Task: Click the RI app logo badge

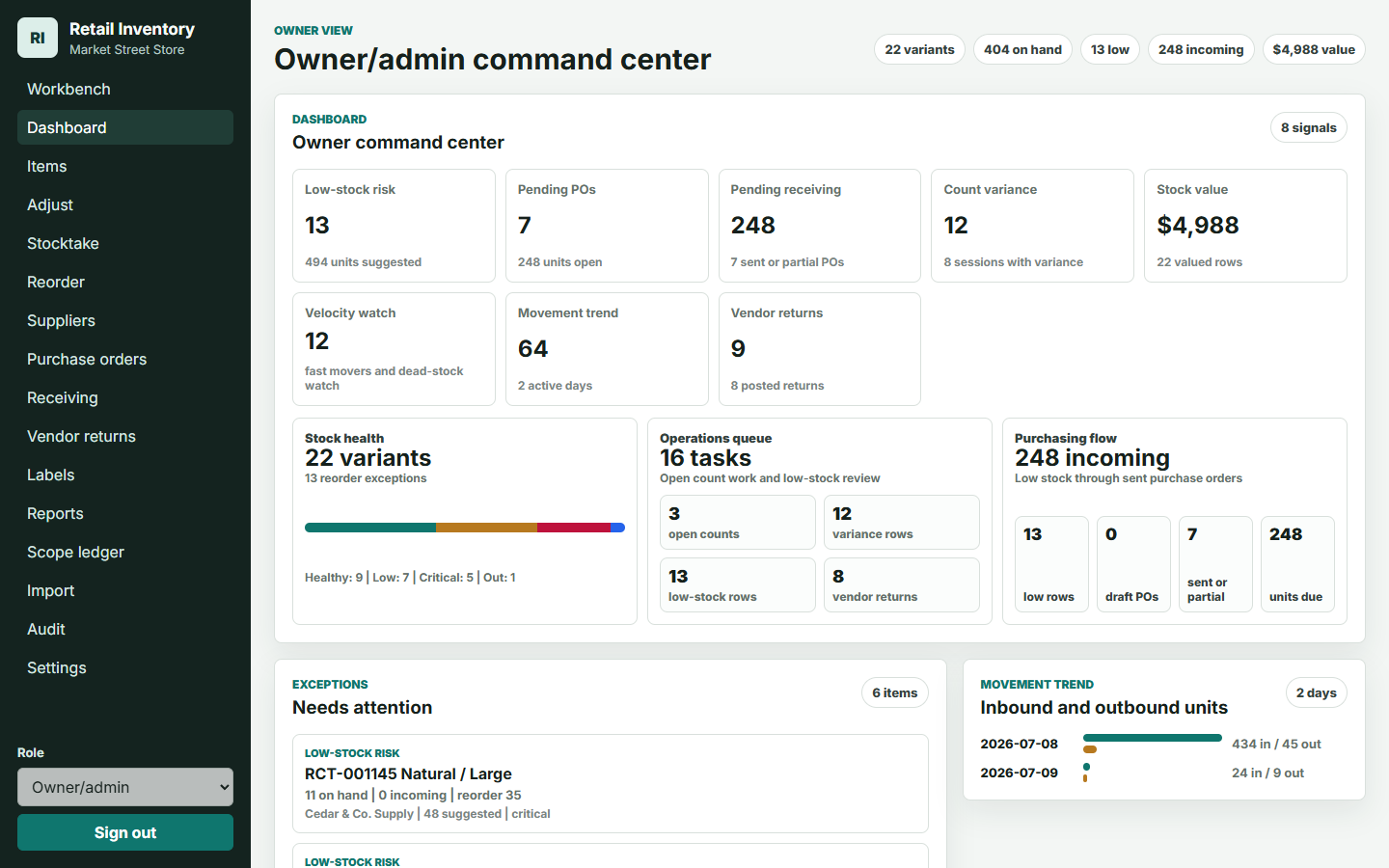Action: coord(38,38)
